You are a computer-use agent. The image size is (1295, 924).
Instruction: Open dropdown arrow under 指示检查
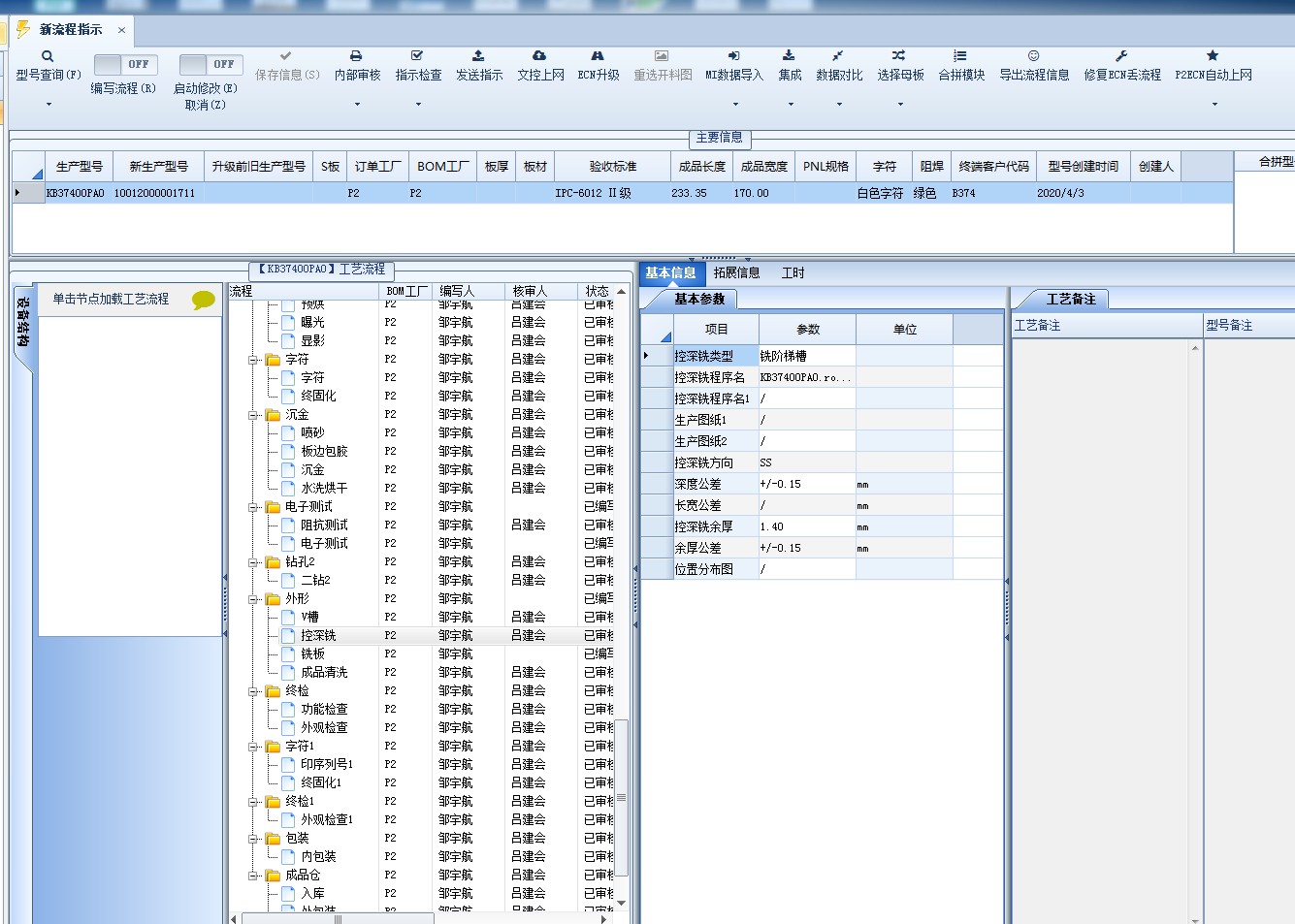[418, 104]
